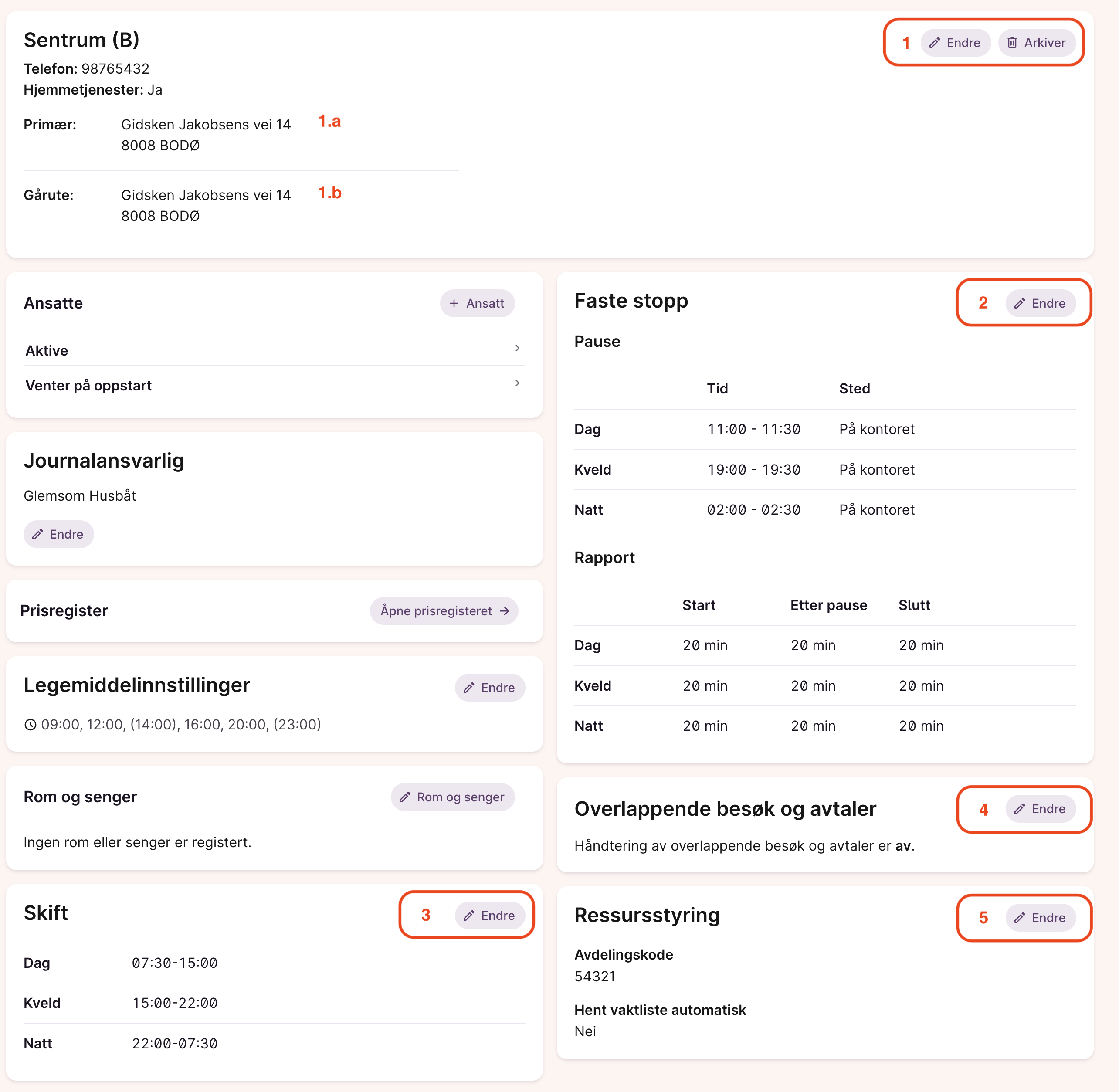This screenshot has height=1092, width=1119.
Task: Click pencil icon on Rom og senger button
Action: pyautogui.click(x=405, y=797)
